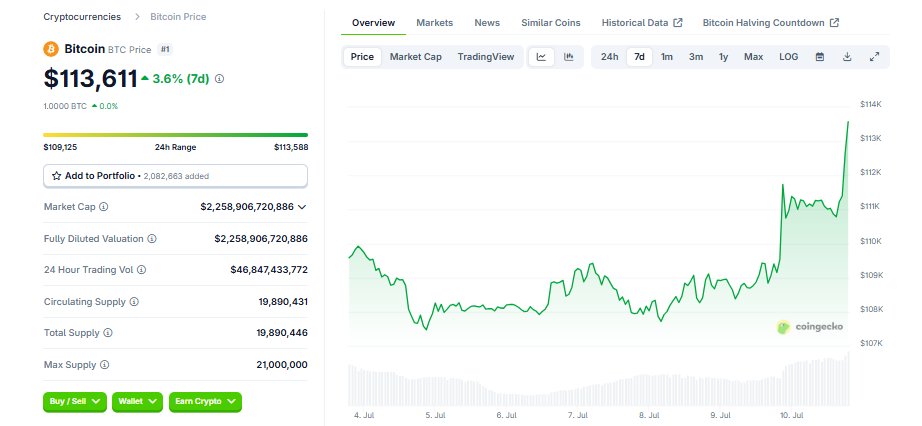
Task: Click the 2,082,663 added count text
Action: [x=176, y=176]
